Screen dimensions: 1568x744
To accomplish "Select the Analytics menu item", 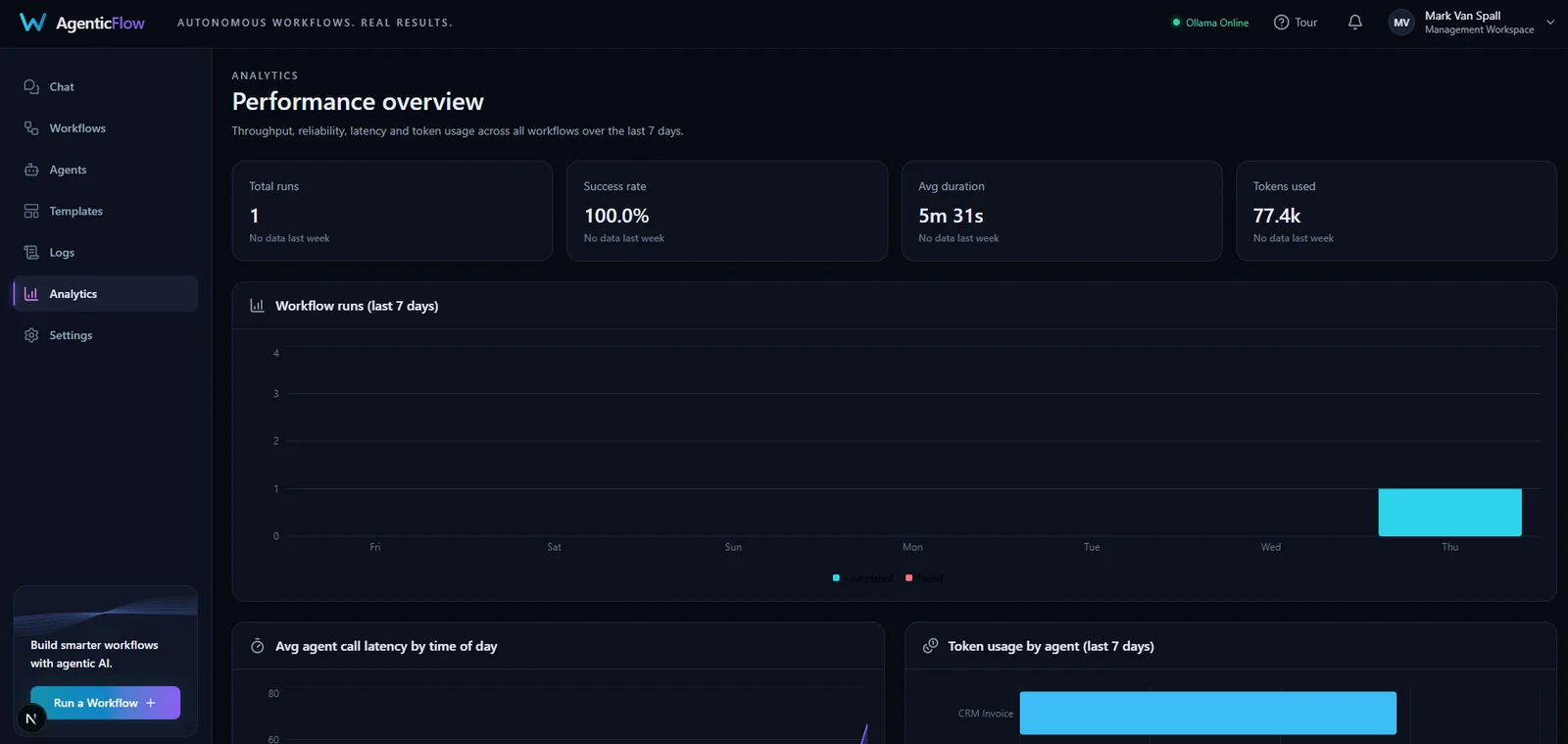I will [105, 294].
